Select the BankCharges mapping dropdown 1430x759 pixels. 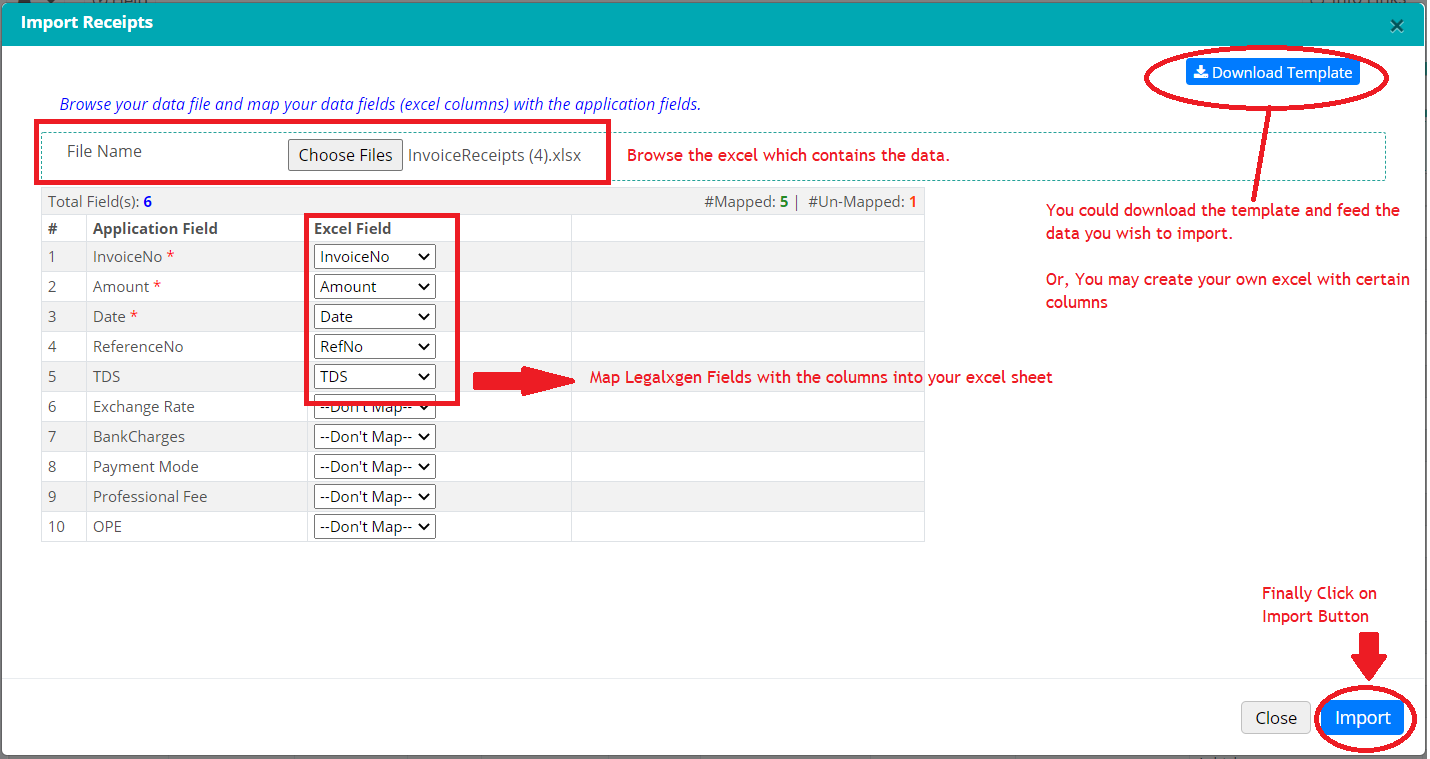pos(375,437)
